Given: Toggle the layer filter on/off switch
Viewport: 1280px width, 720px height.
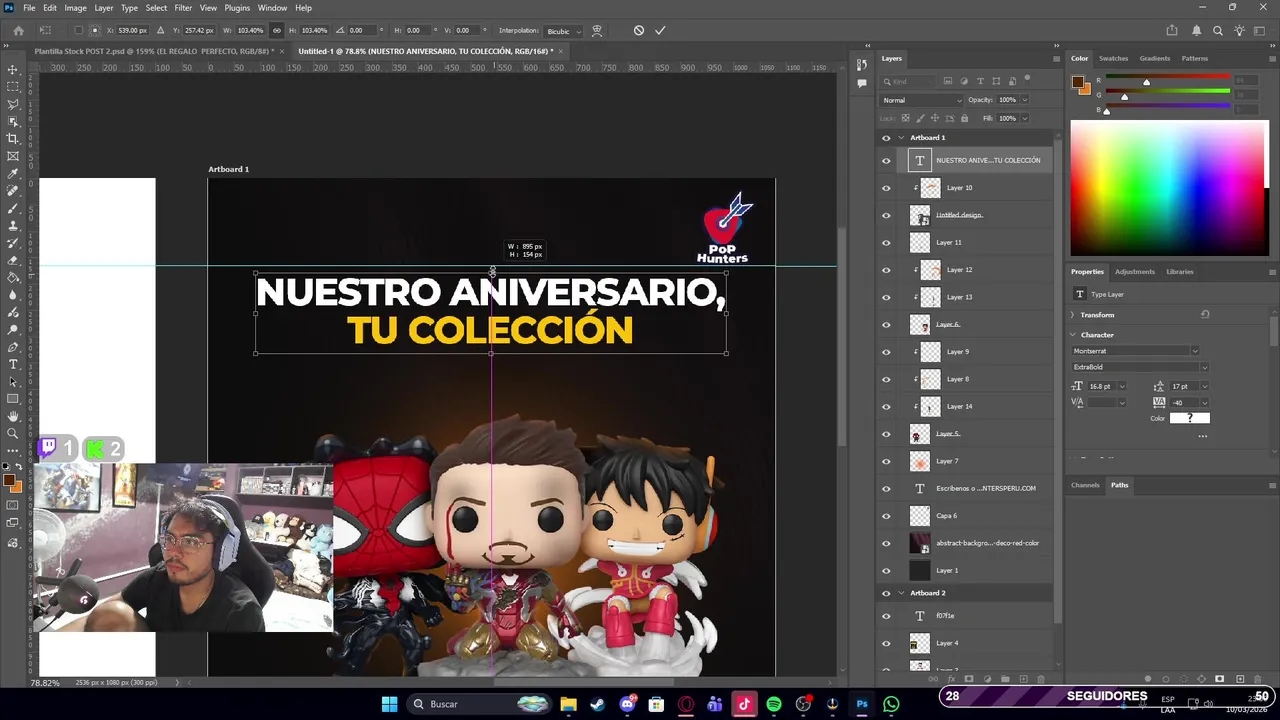Looking at the screenshot, I should (1027, 79).
